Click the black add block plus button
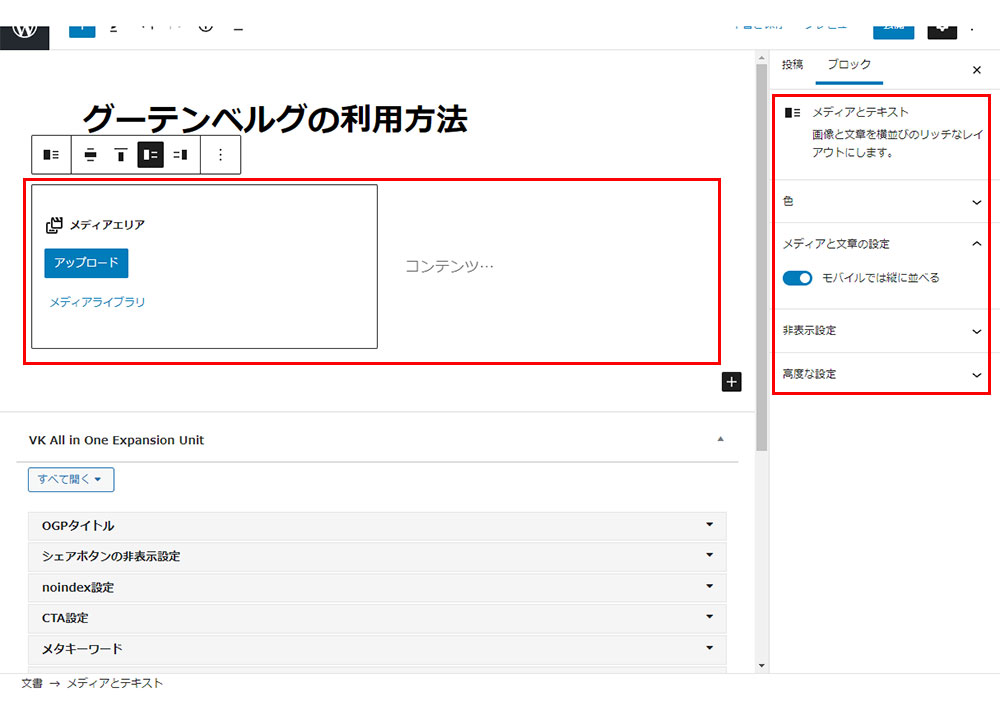This screenshot has height=720, width=1000. 731,381
